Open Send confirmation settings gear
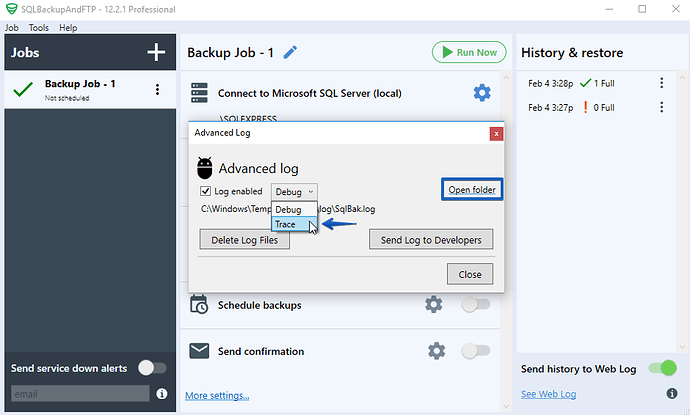Screen dimensions: 690x415 436,351
